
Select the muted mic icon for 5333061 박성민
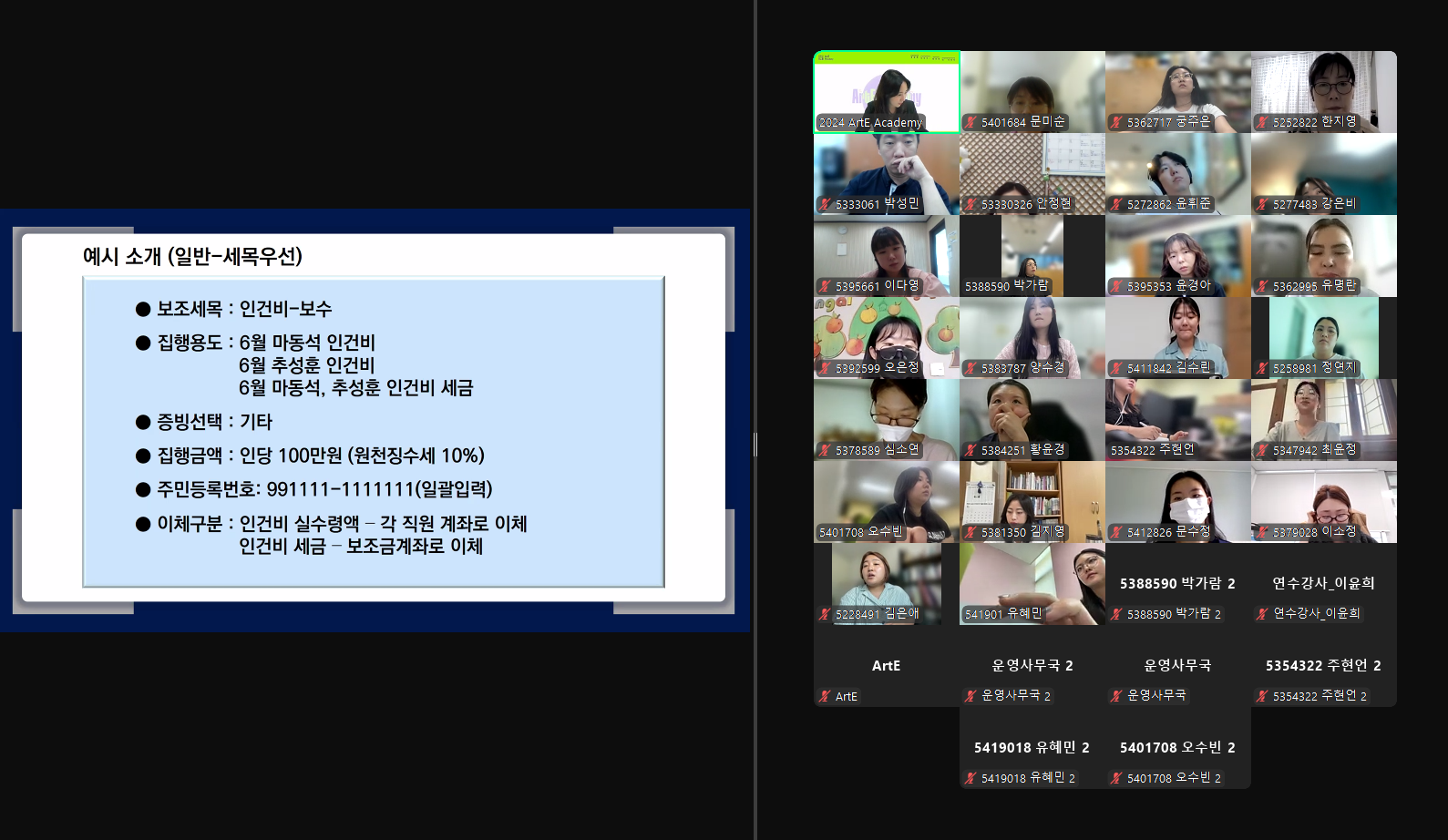tap(826, 204)
